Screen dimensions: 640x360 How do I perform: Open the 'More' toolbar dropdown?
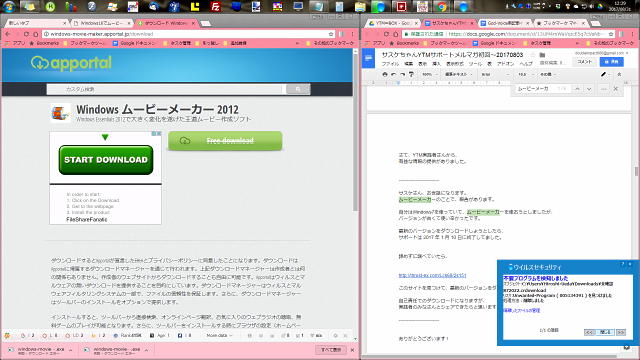(547, 74)
